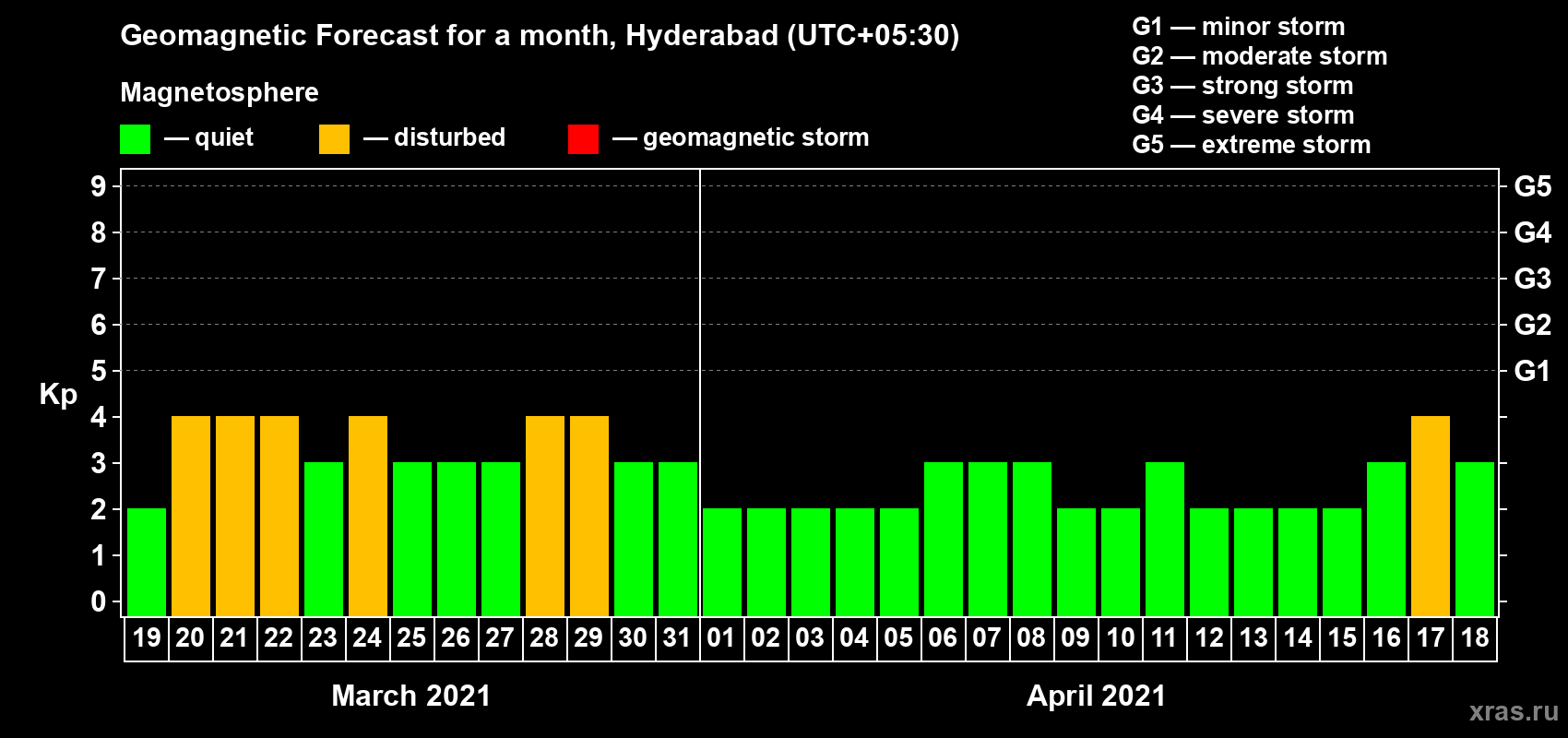Click the date label 14 in April

click(1298, 637)
